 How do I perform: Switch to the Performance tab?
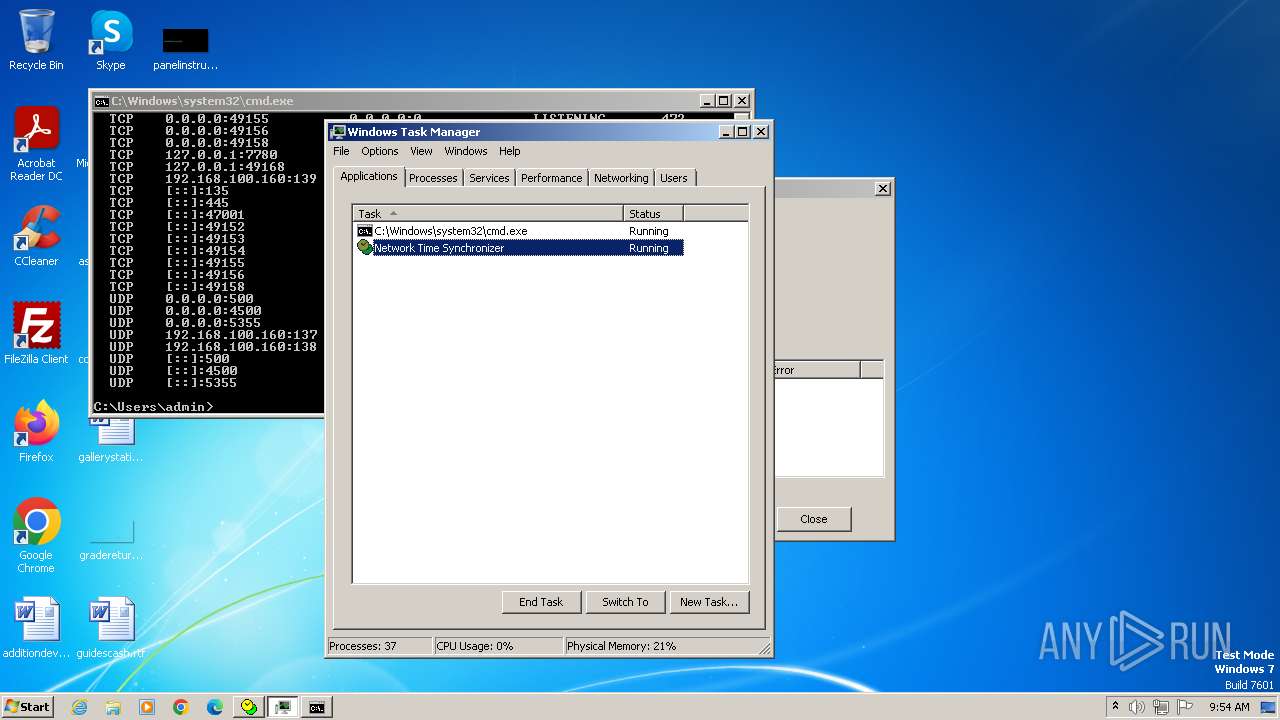point(551,178)
